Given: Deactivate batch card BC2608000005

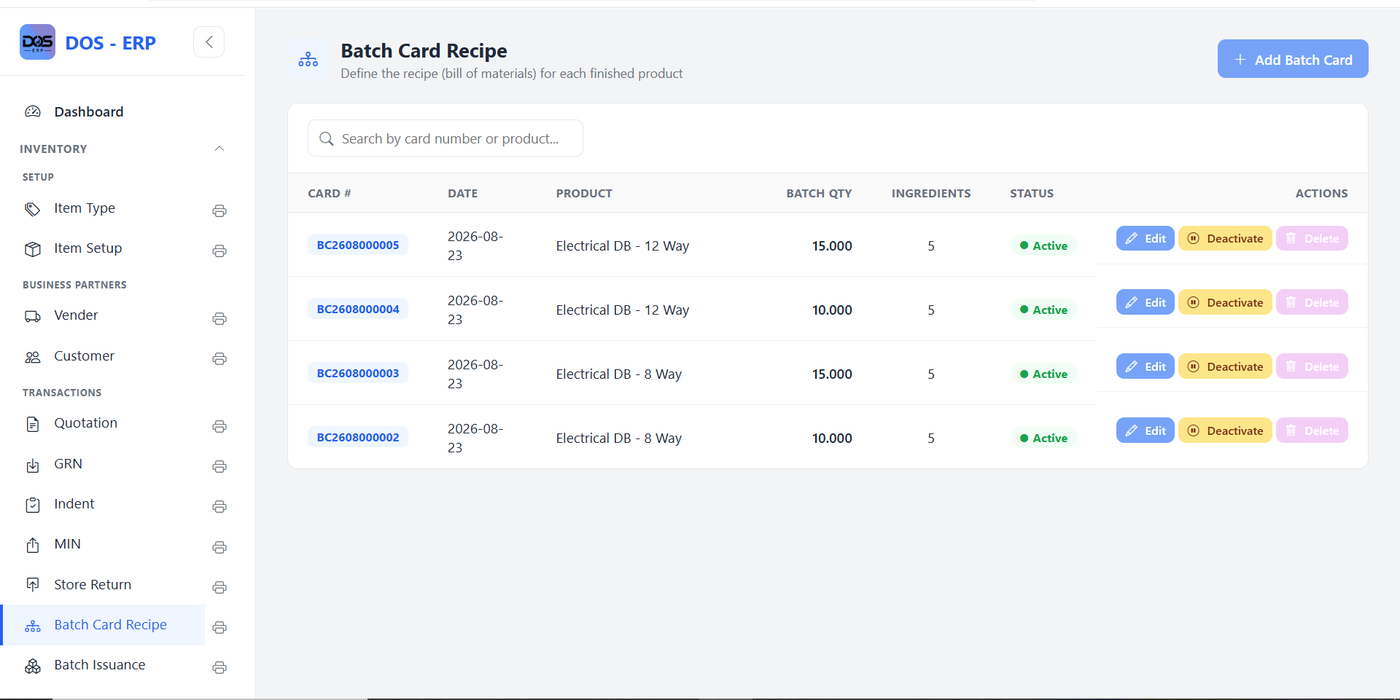Looking at the screenshot, I should point(1225,238).
